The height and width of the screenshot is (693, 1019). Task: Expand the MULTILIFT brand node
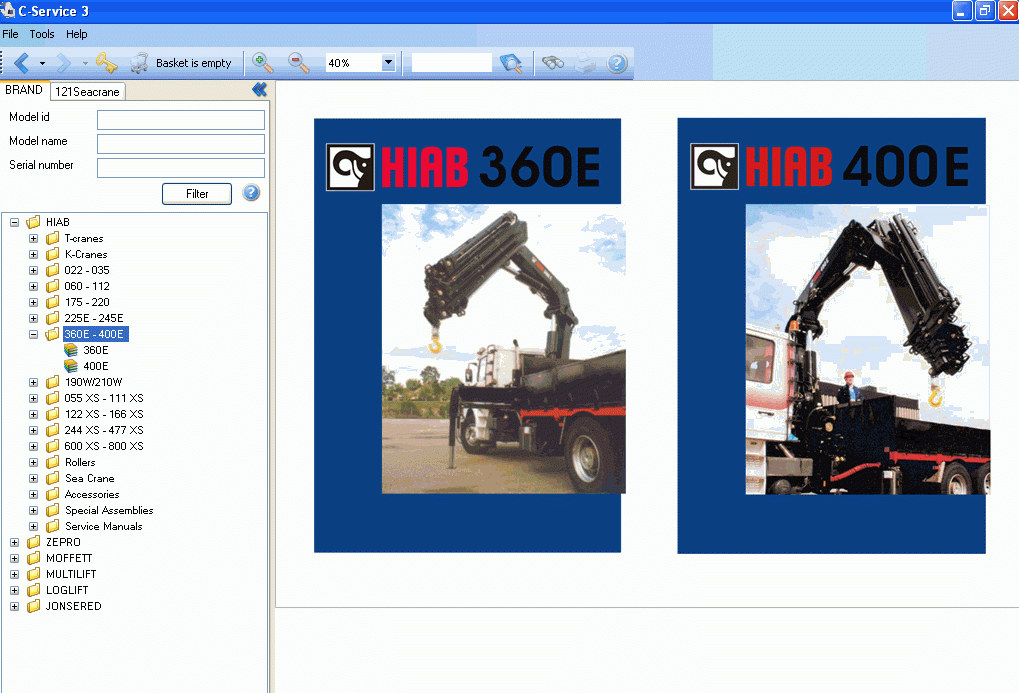pos(14,575)
